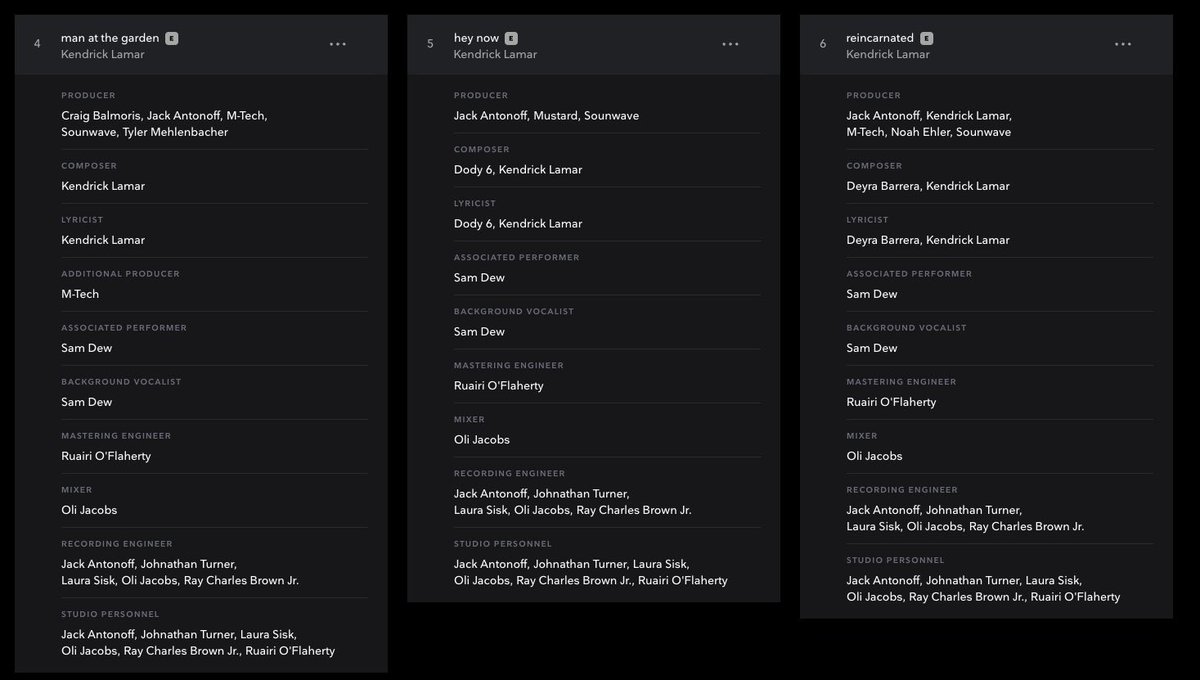Click Deyra Barrera under Lyricist in reincarnated

click(883, 240)
